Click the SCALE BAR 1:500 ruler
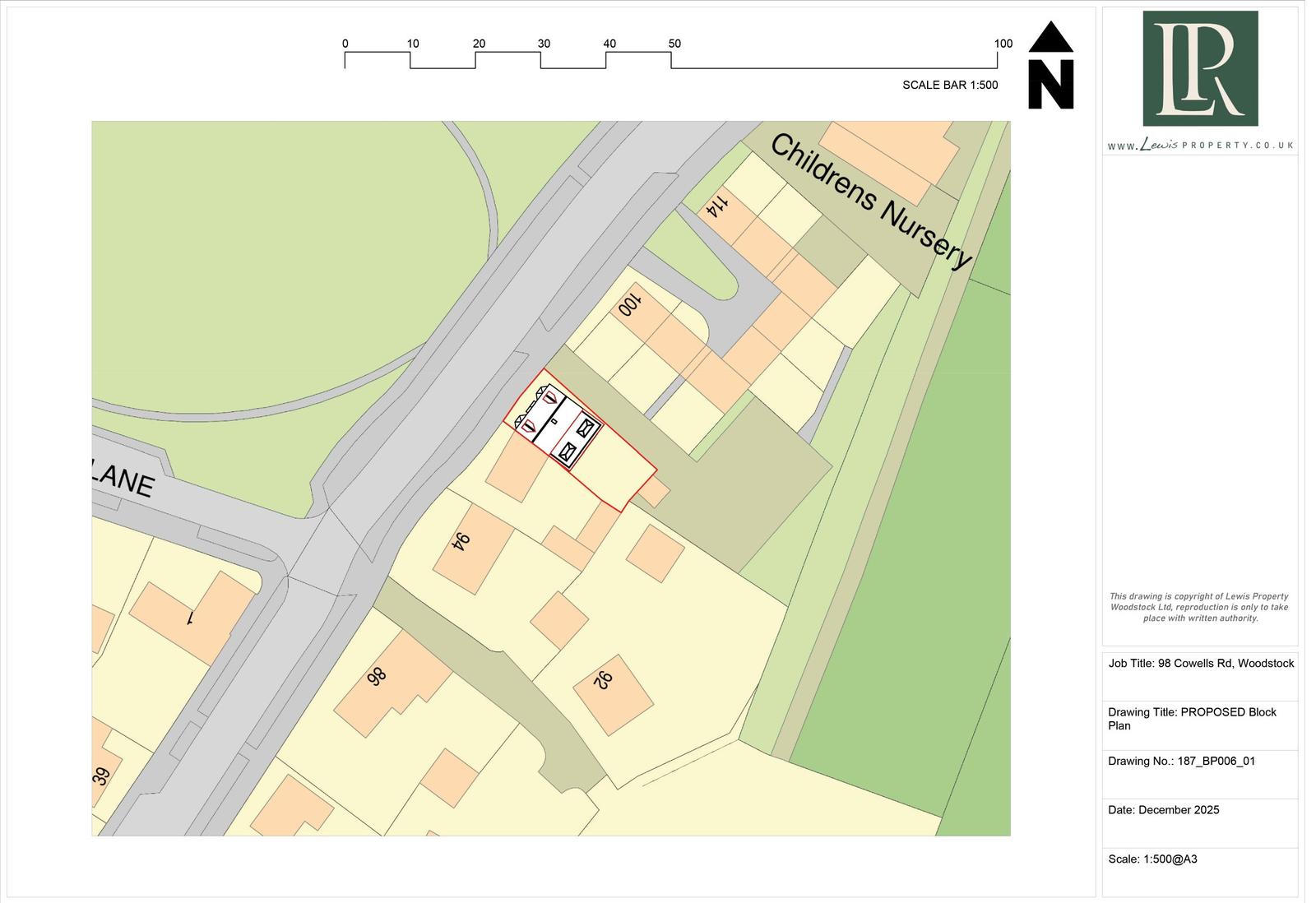1316x903 pixels. (674, 58)
